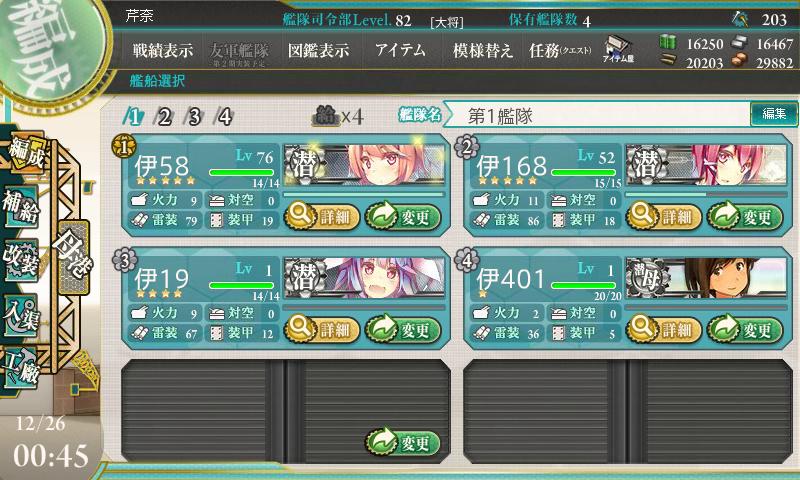Open the 改装 remodel sidebar icon
The image size is (800, 480).
[21, 260]
